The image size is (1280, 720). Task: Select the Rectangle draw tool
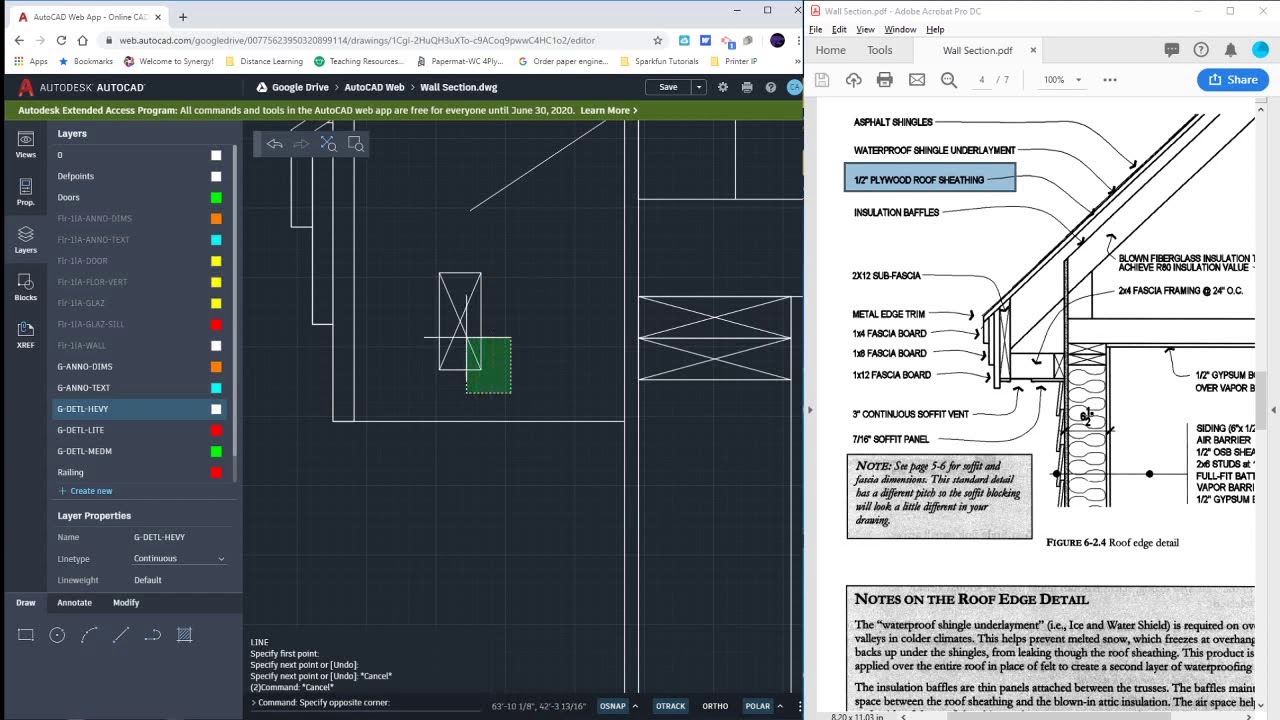[x=26, y=635]
